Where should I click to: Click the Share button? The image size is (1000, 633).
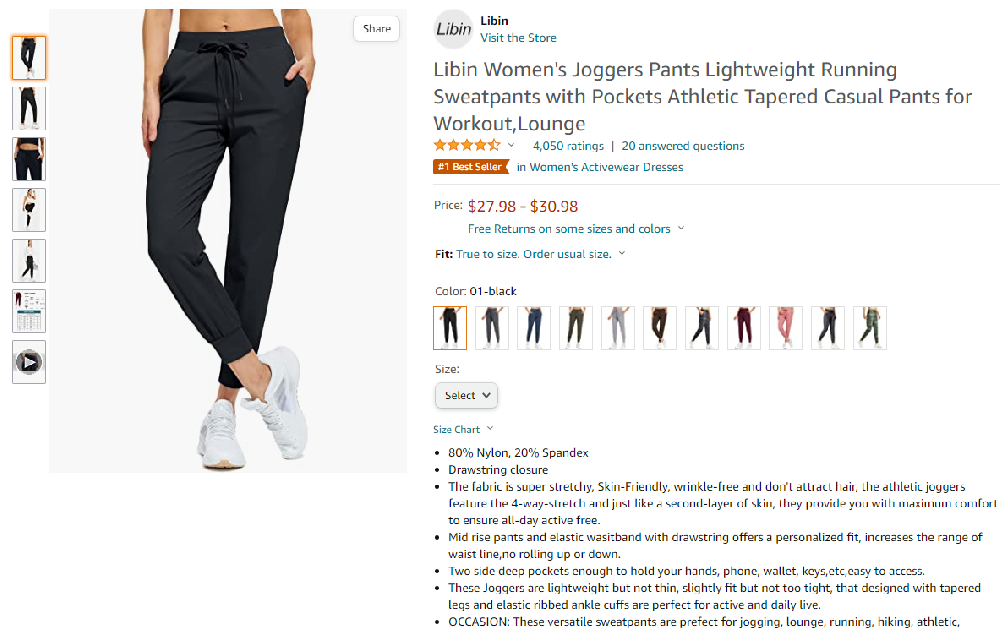click(376, 29)
